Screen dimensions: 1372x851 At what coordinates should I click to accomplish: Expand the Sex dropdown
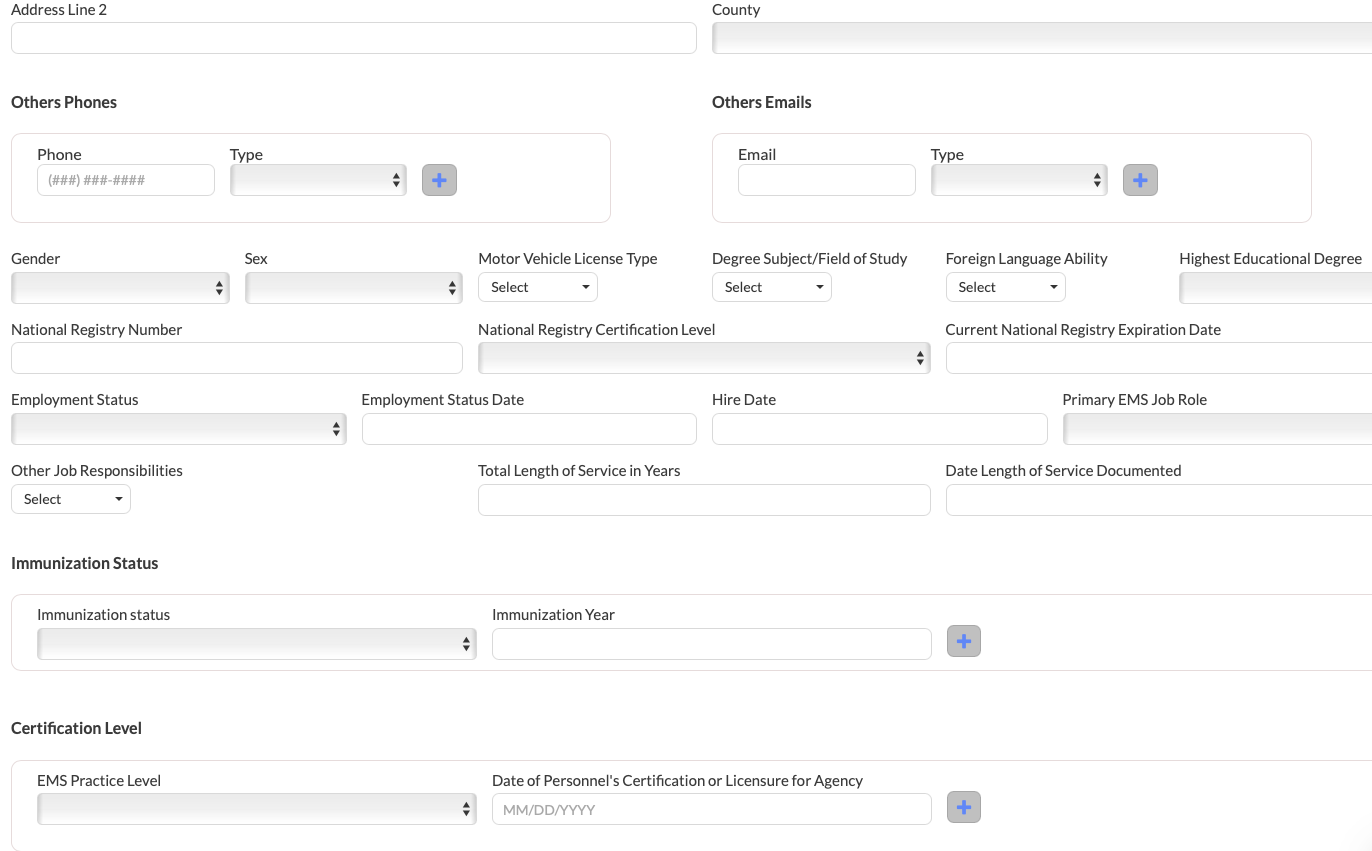(353, 288)
